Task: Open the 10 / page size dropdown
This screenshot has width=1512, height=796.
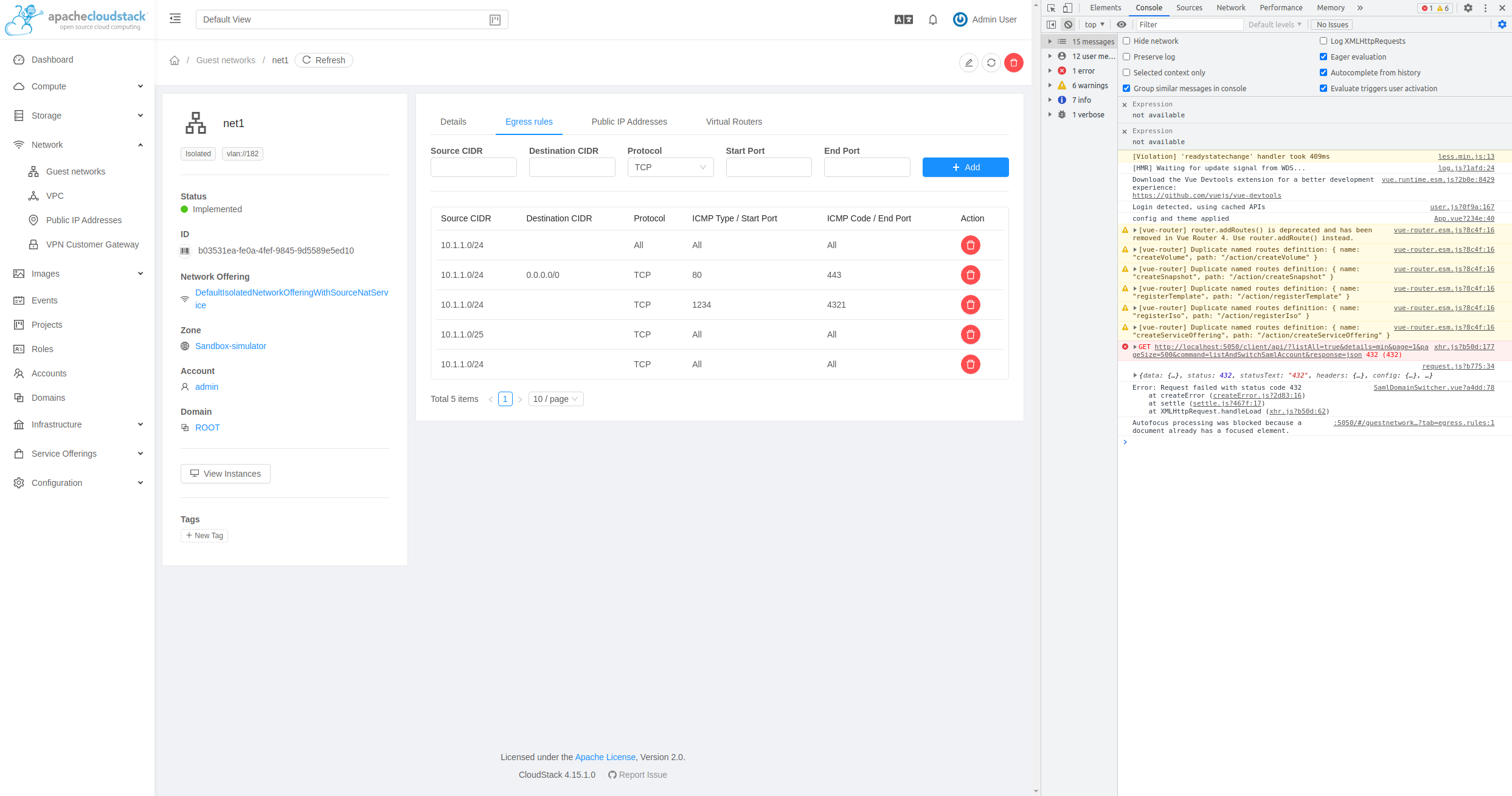Action: (555, 399)
